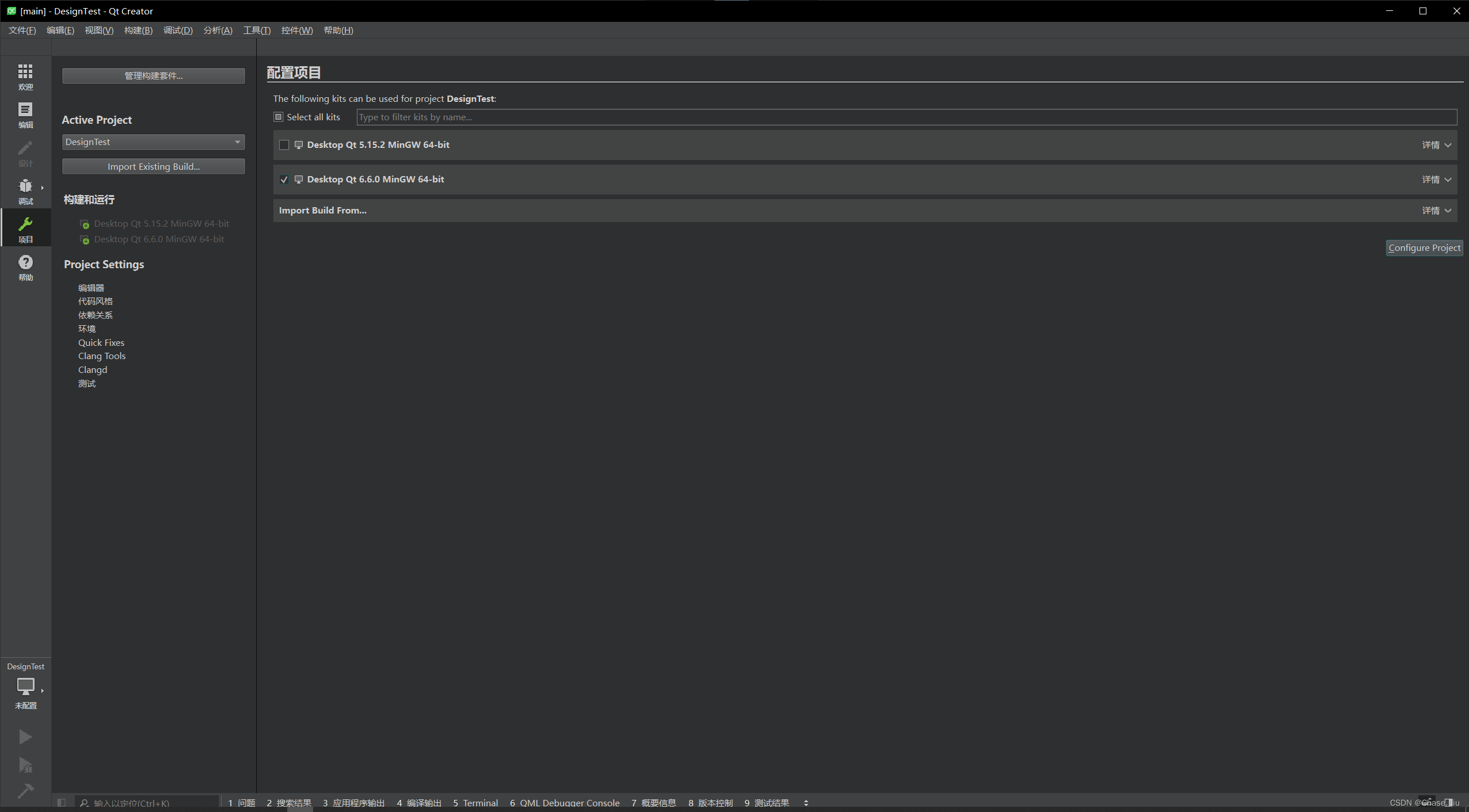1469x812 pixels.
Task: Click the kit filter input field
Action: click(x=907, y=117)
